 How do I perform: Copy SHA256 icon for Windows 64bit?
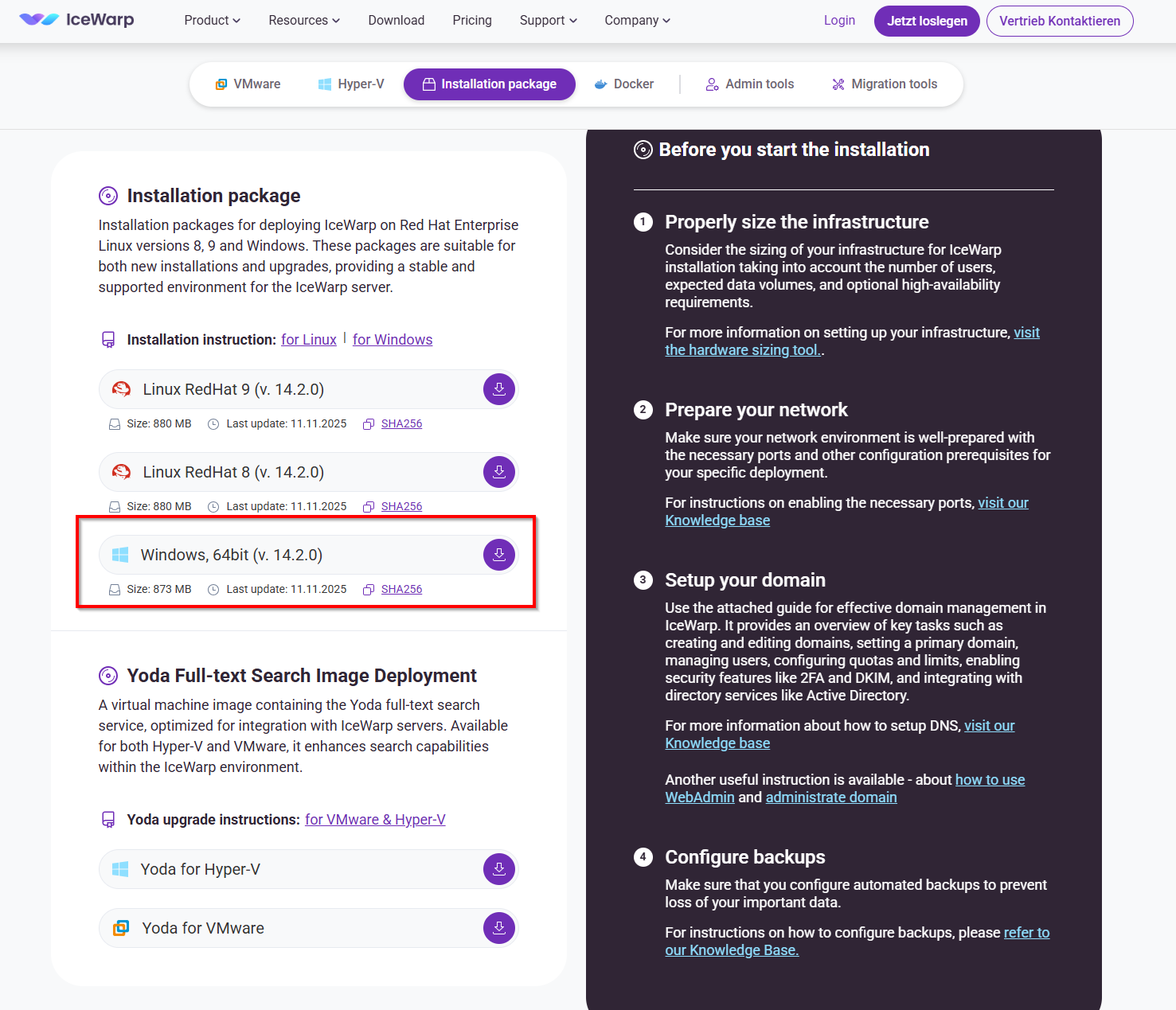[369, 590]
